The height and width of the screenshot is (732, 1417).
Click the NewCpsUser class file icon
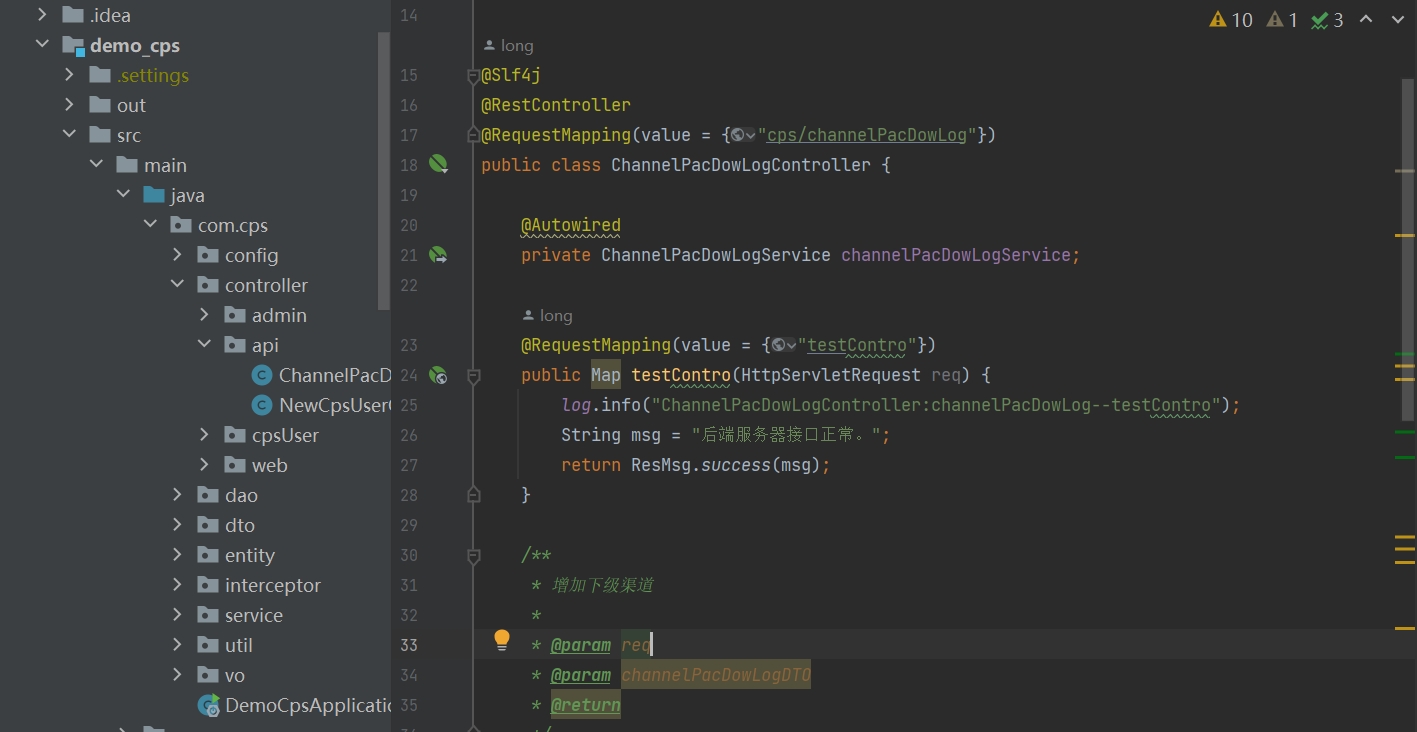(x=262, y=405)
